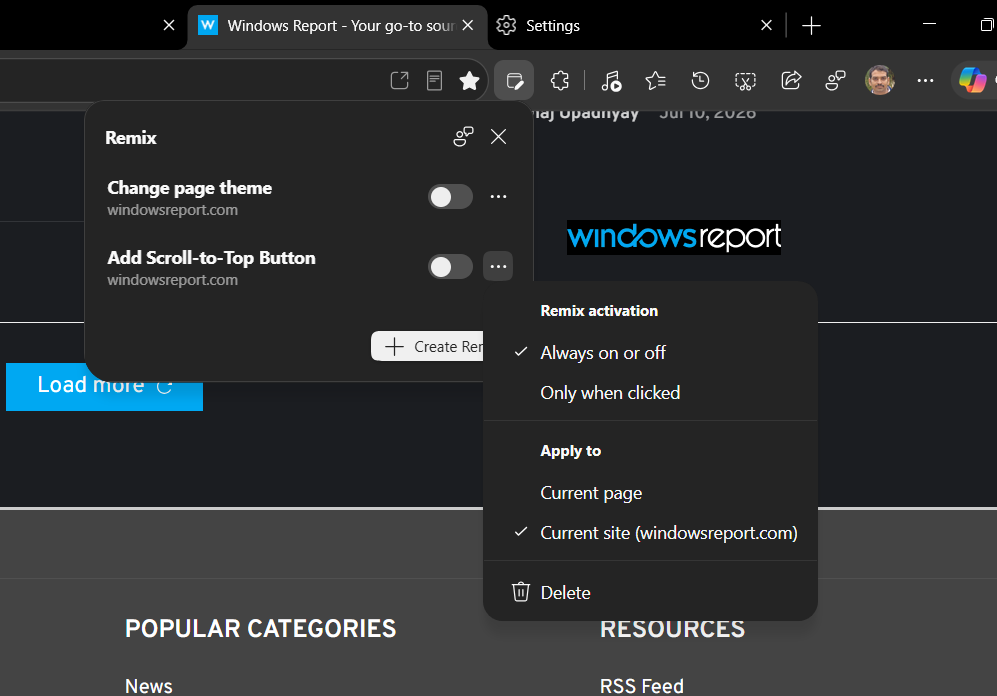Click the Remix toolbar icon
The width and height of the screenshot is (997, 696).
click(514, 81)
